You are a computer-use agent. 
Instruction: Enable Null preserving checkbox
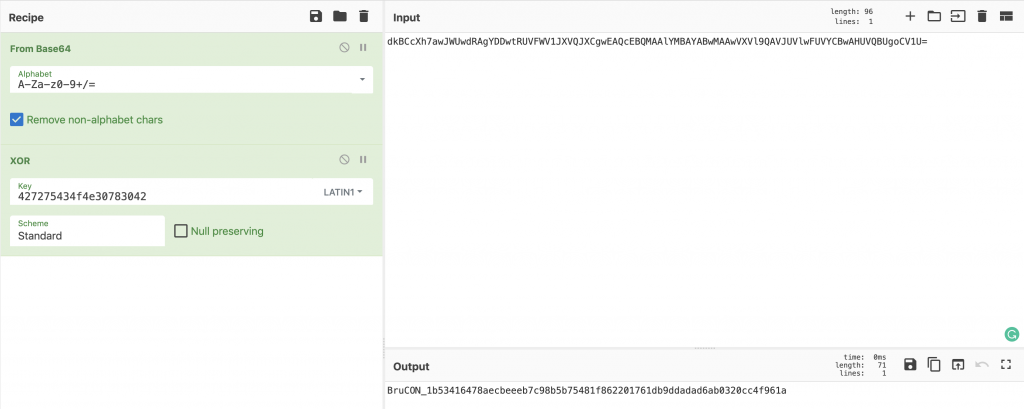point(181,231)
